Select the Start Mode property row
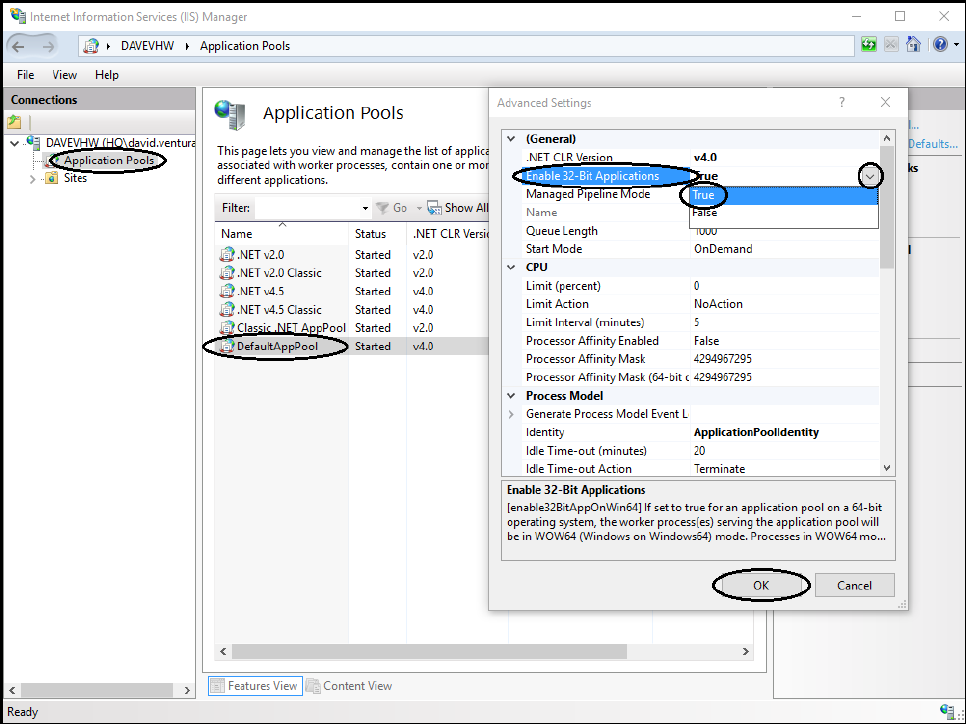 [700, 249]
